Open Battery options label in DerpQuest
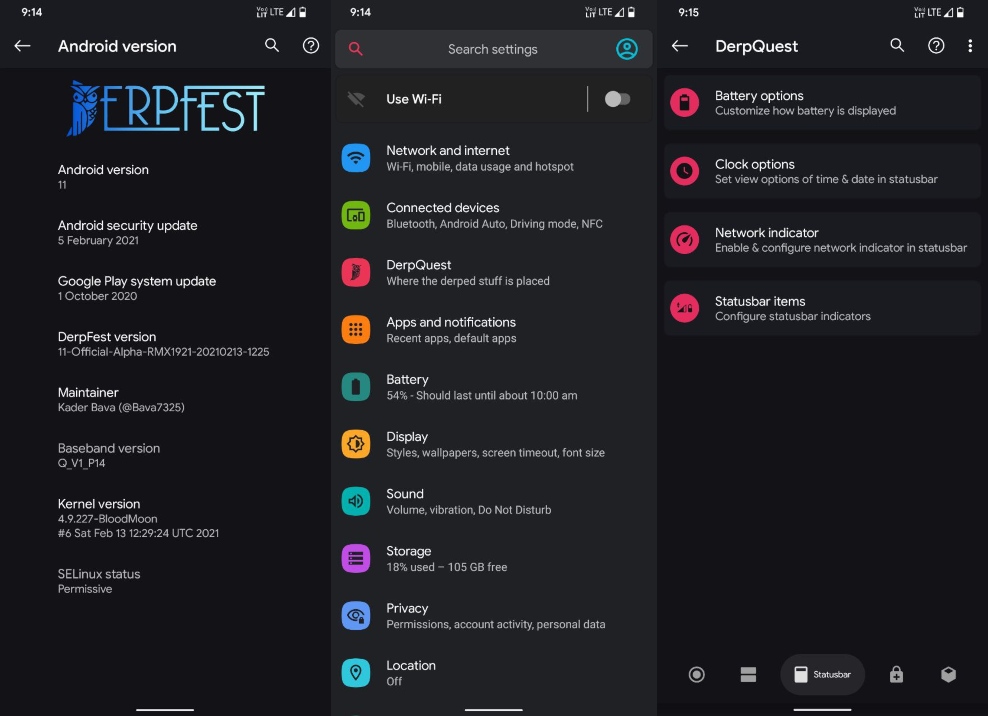 (759, 95)
